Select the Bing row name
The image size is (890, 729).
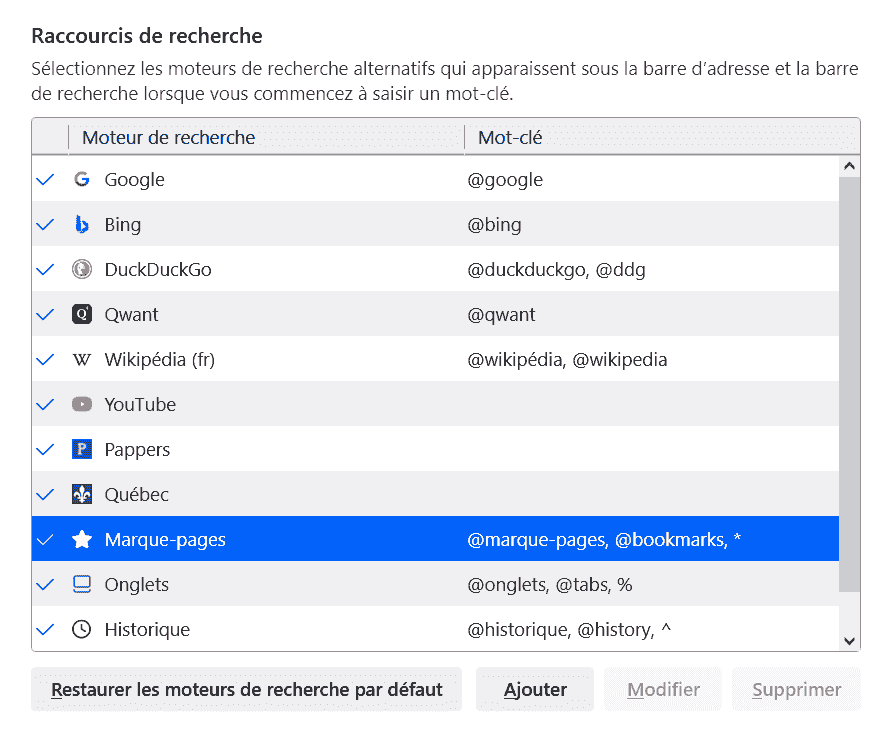pyautogui.click(x=123, y=224)
